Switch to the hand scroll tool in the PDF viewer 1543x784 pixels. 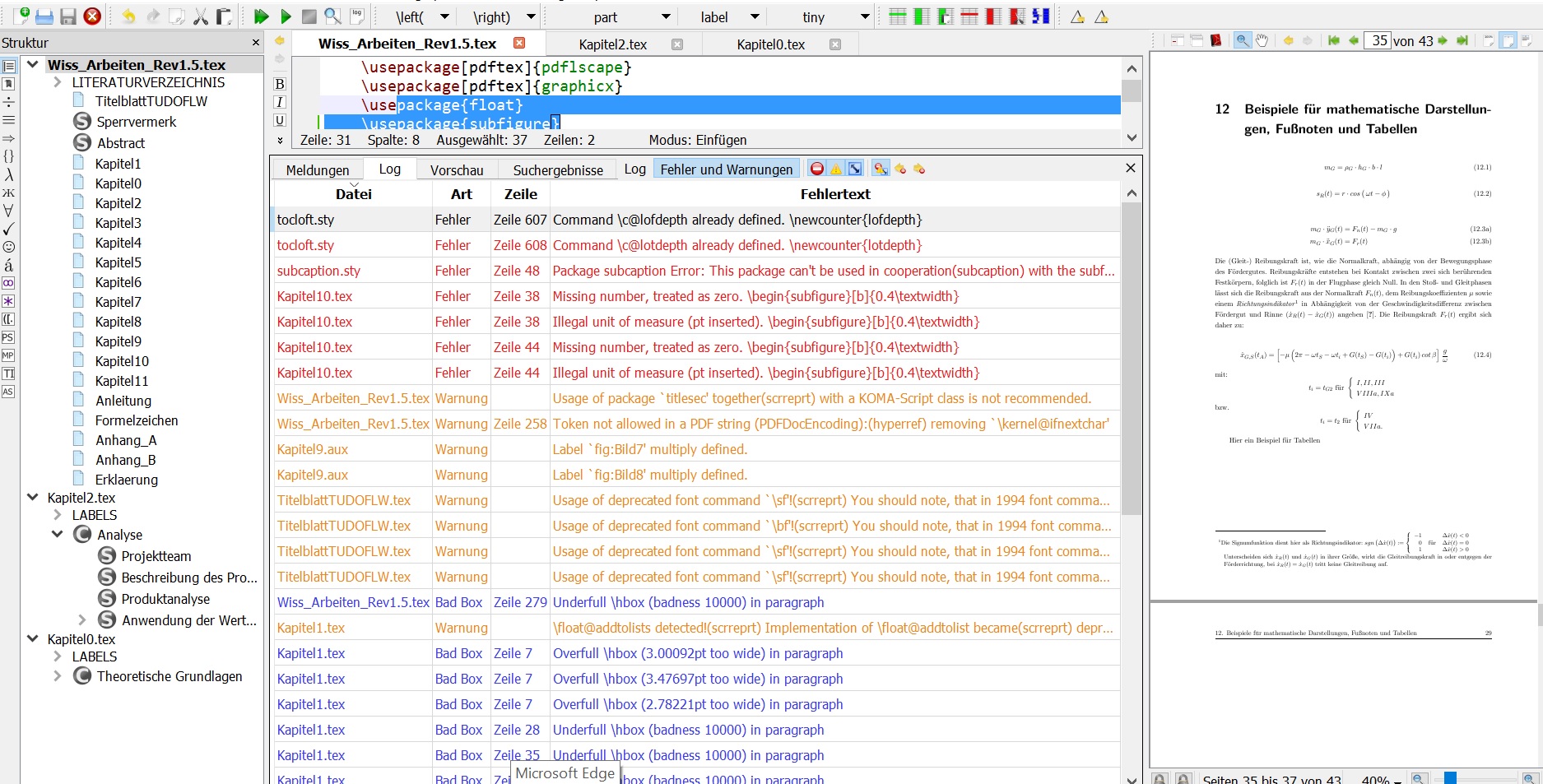(x=1262, y=40)
